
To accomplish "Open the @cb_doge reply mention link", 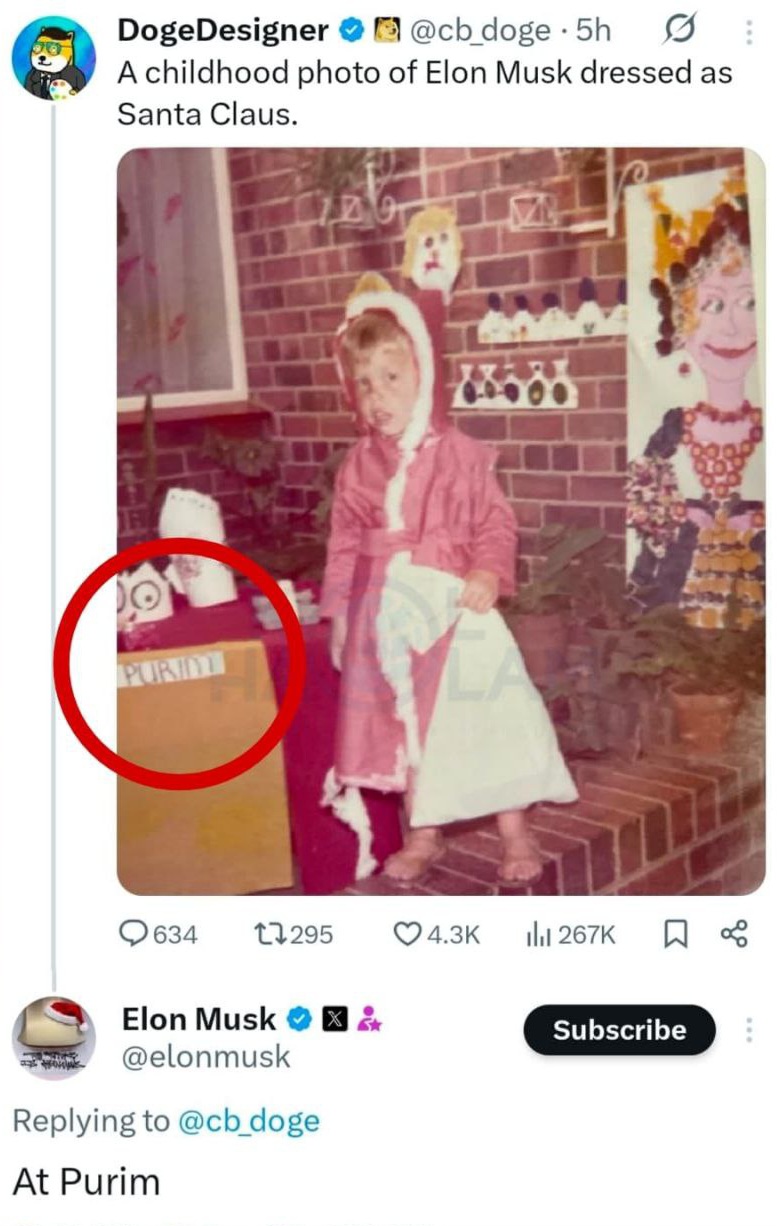I will (248, 1121).
